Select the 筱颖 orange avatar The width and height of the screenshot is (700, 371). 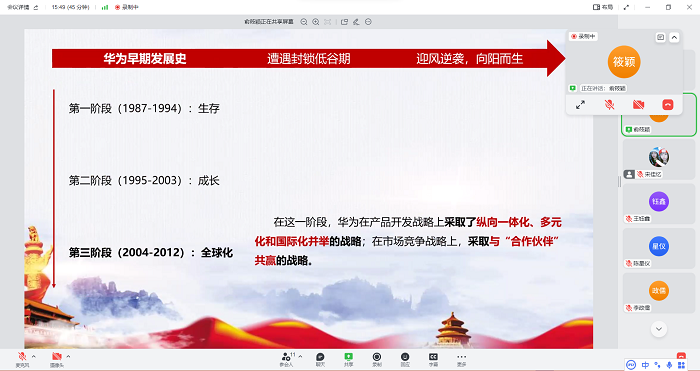point(624,62)
